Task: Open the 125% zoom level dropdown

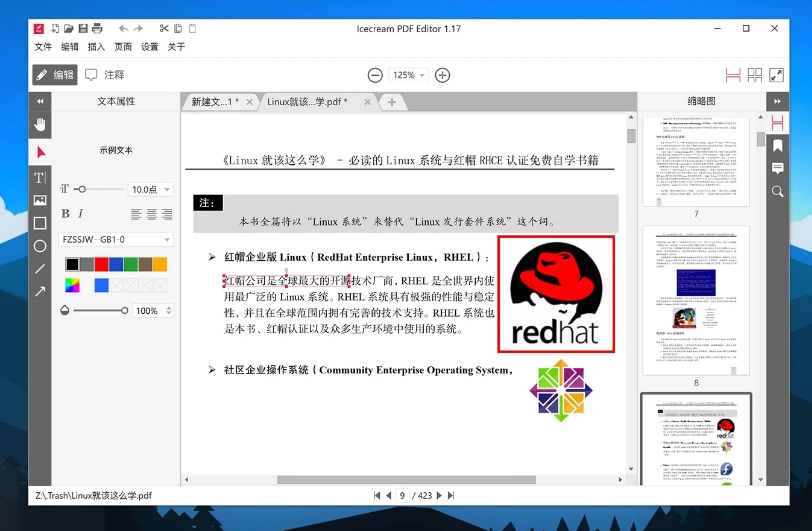Action: click(410, 75)
